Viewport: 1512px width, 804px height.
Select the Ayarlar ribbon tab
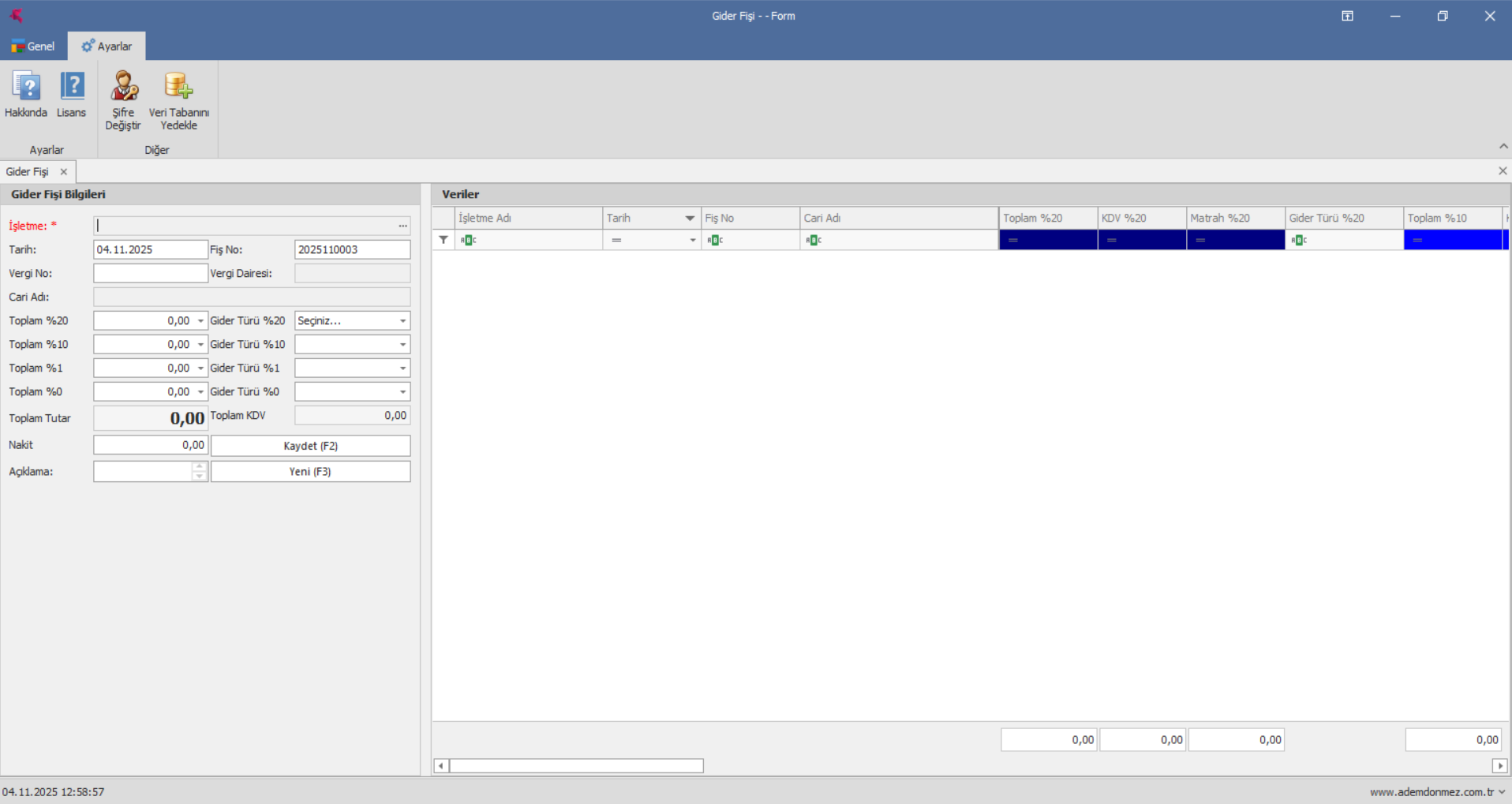pos(107,47)
